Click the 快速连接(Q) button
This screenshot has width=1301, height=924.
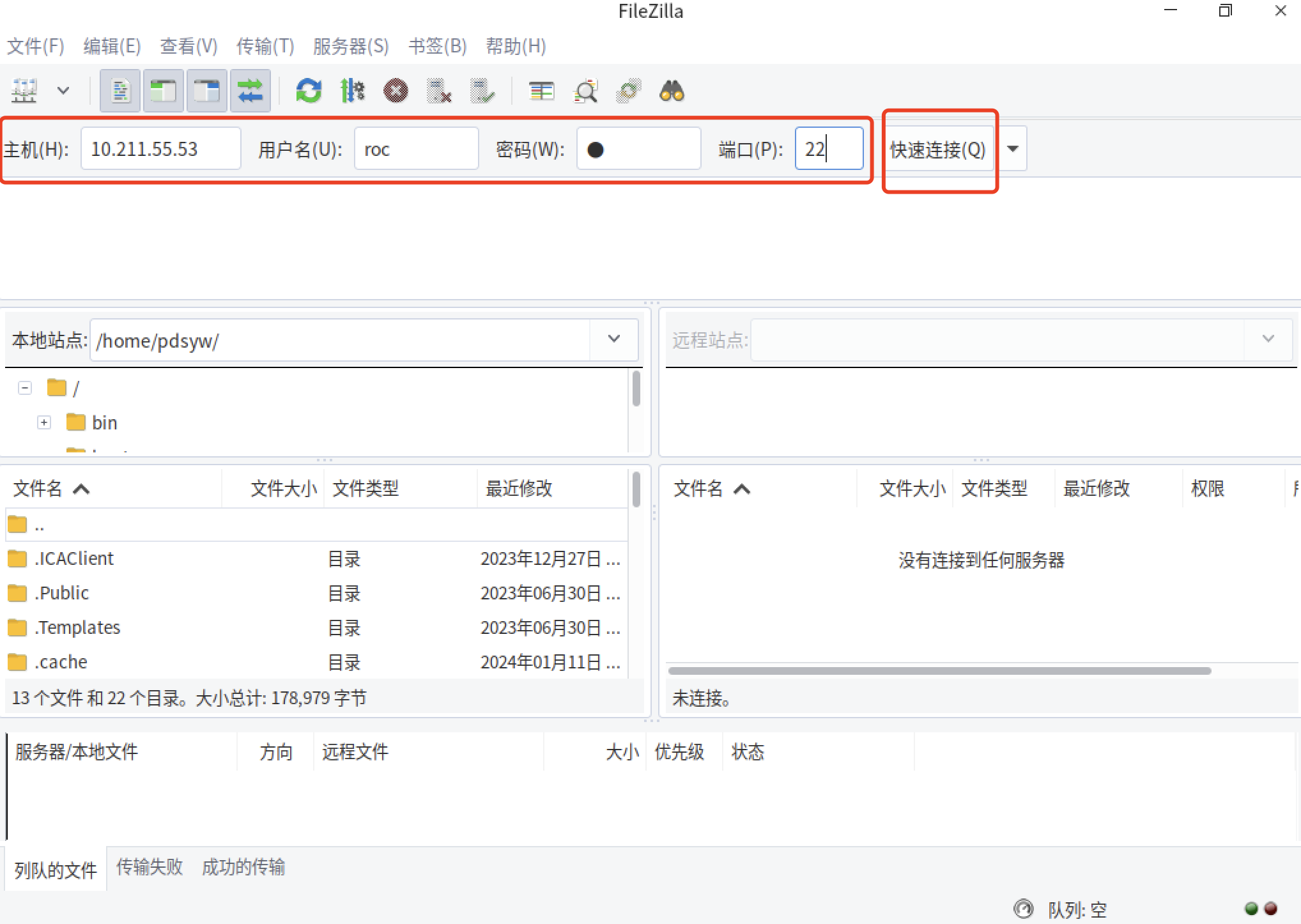[937, 149]
